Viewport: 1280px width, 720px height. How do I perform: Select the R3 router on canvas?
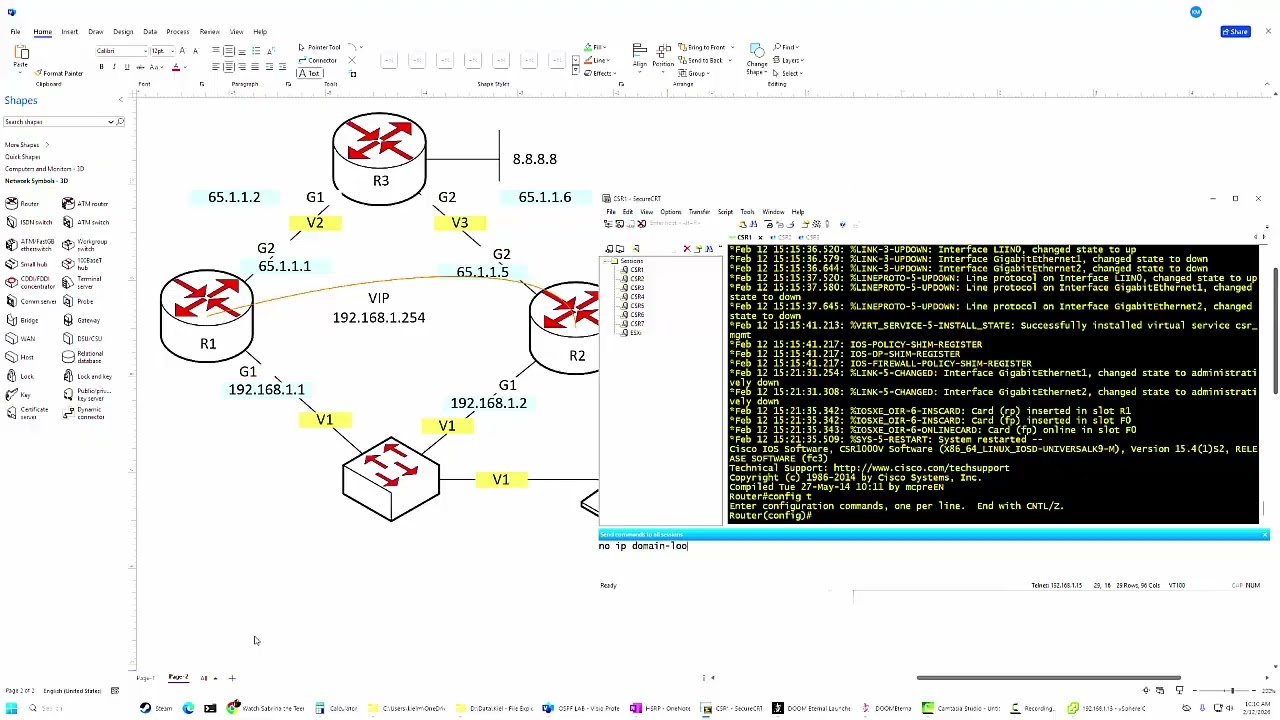tap(379, 158)
